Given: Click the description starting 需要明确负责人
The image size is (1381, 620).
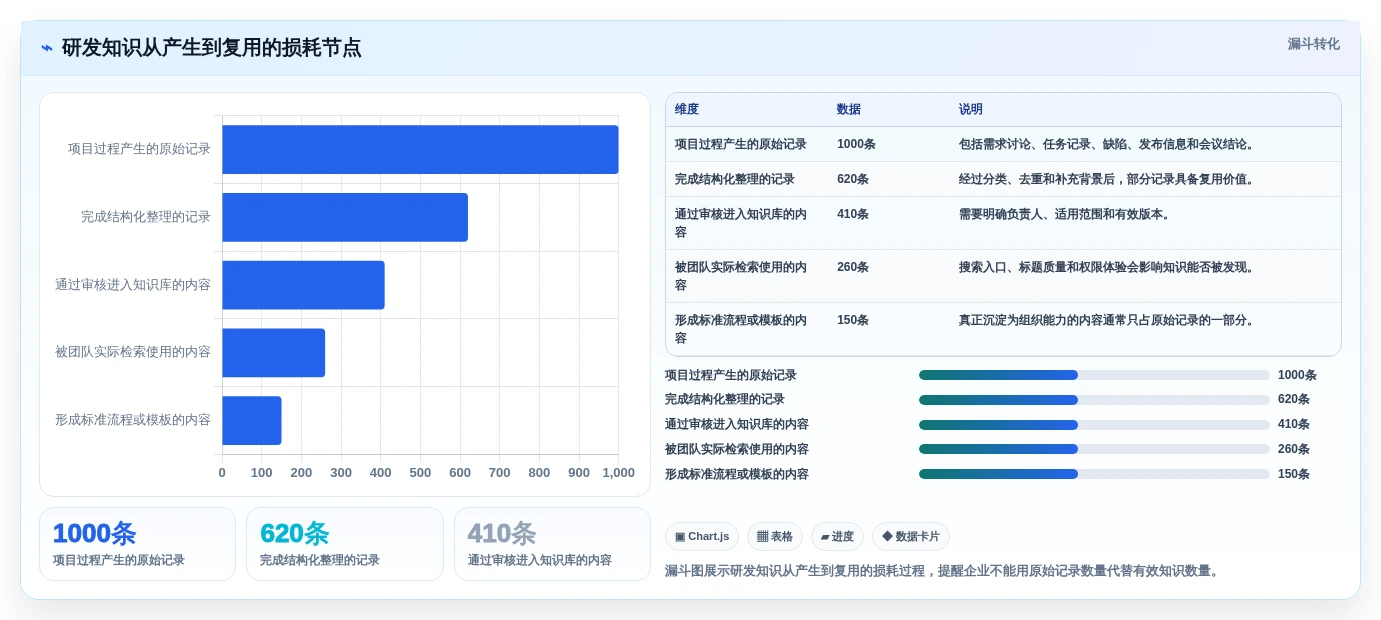Looking at the screenshot, I should point(1066,214).
